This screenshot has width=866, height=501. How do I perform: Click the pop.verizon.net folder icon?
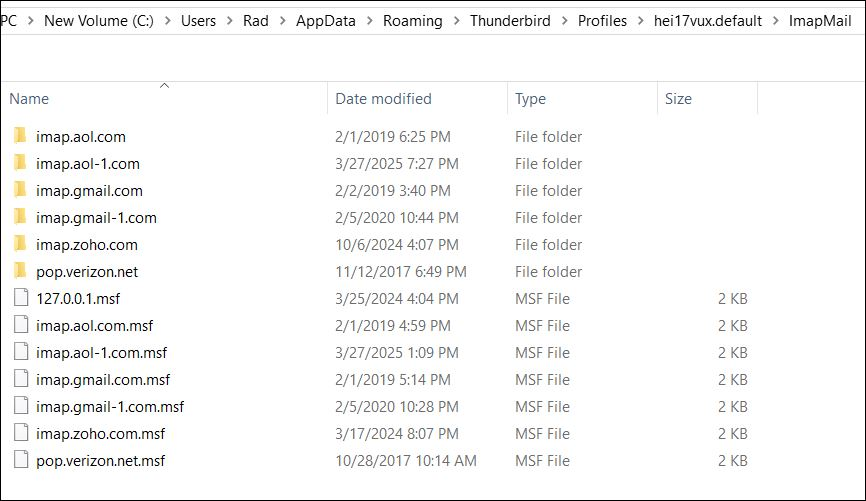tap(20, 271)
